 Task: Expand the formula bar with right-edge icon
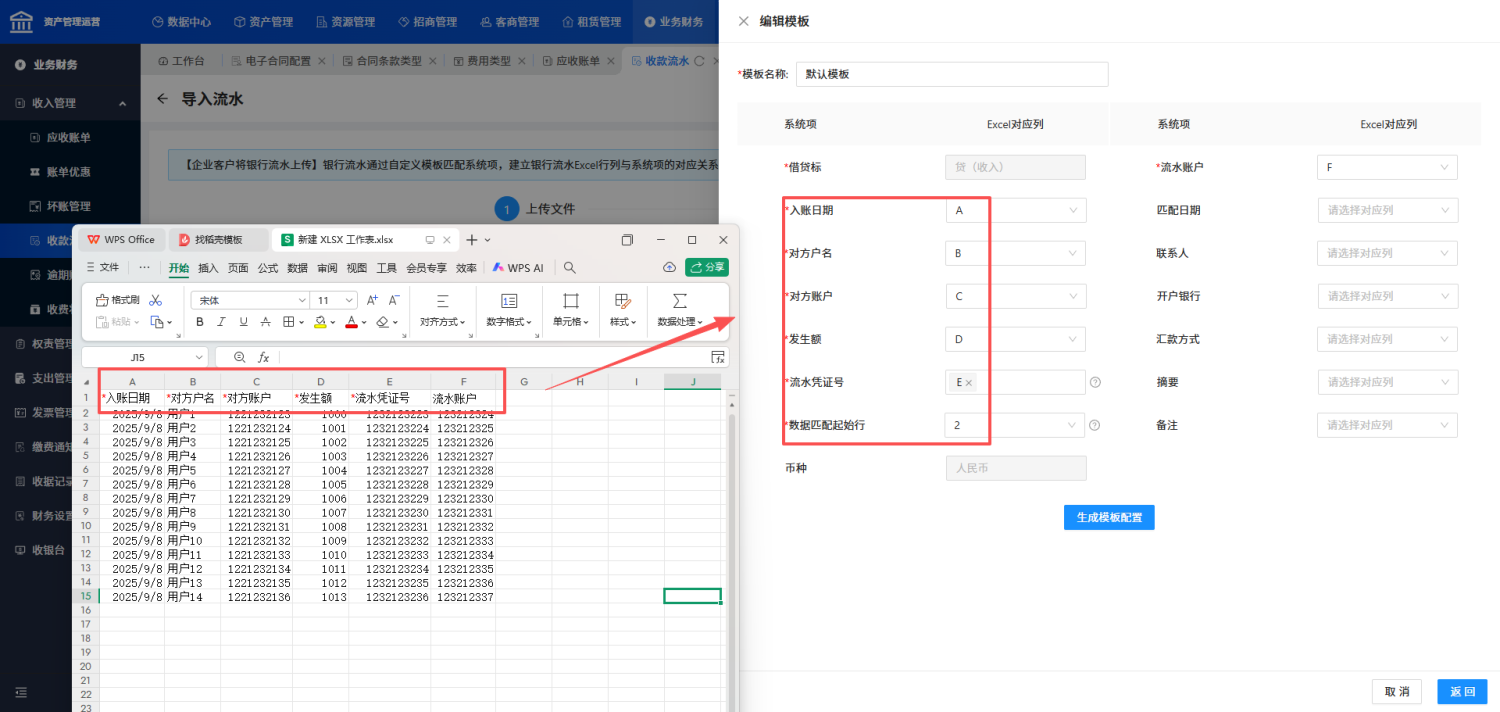coord(717,357)
